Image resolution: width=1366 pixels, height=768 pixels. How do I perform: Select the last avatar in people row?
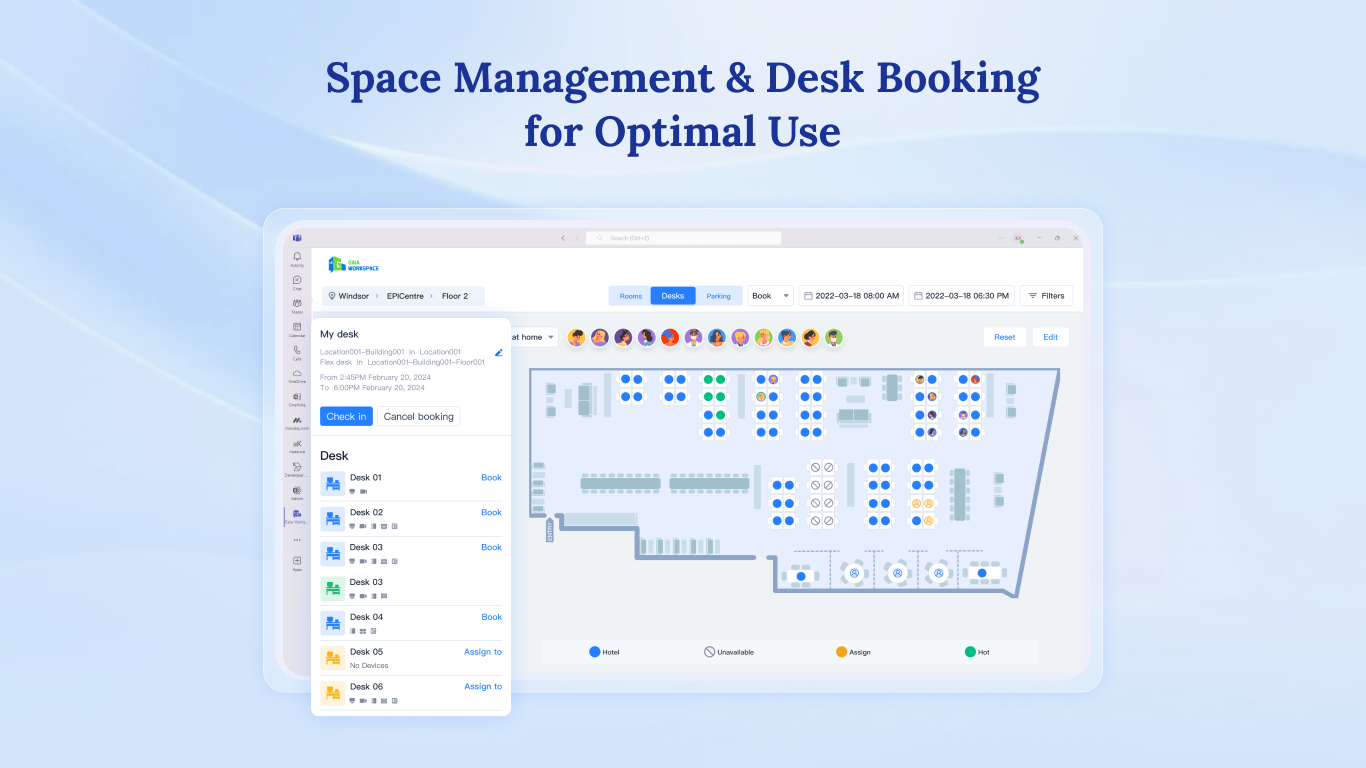coord(834,337)
